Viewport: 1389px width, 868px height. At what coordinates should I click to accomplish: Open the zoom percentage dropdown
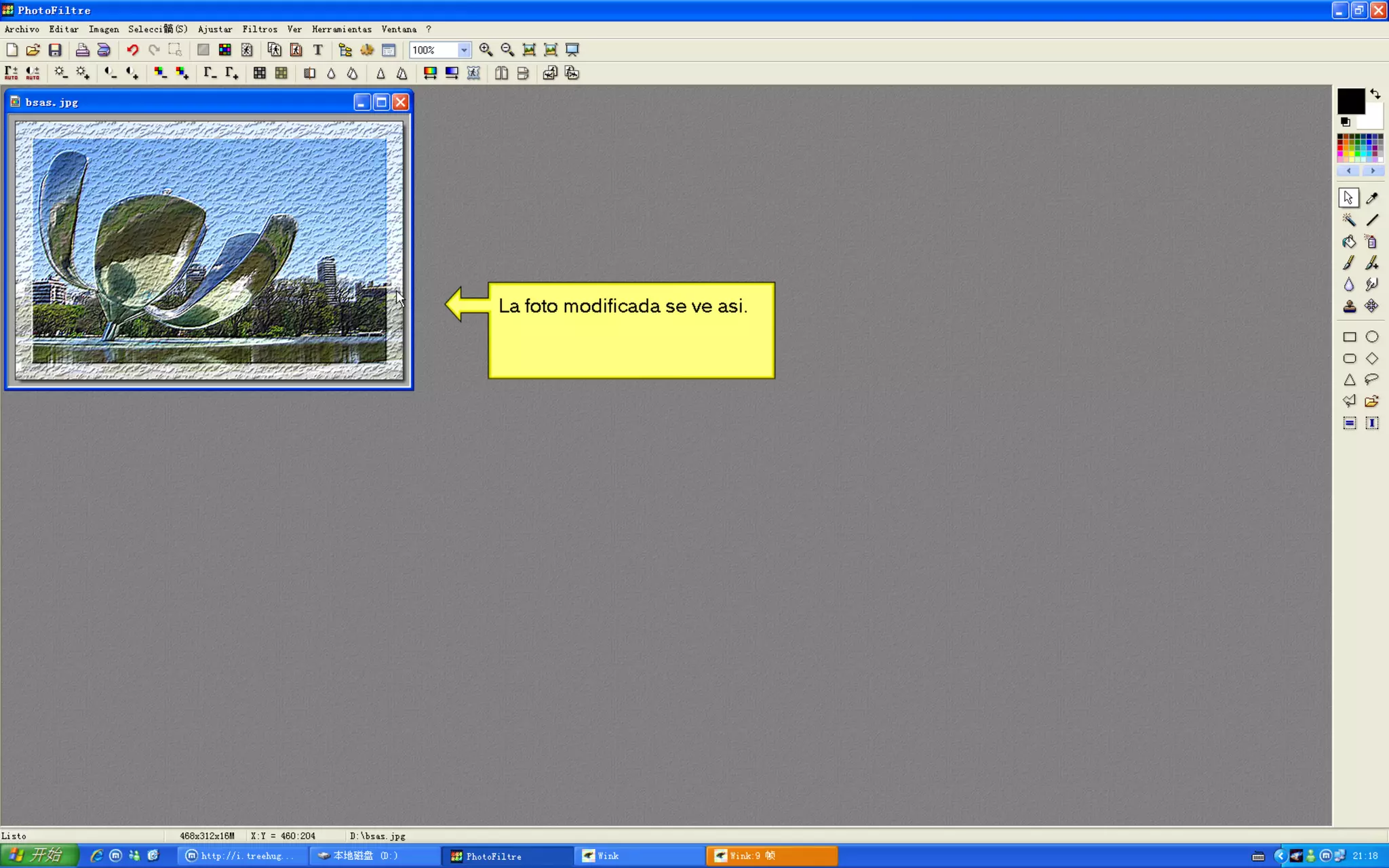pyautogui.click(x=464, y=50)
